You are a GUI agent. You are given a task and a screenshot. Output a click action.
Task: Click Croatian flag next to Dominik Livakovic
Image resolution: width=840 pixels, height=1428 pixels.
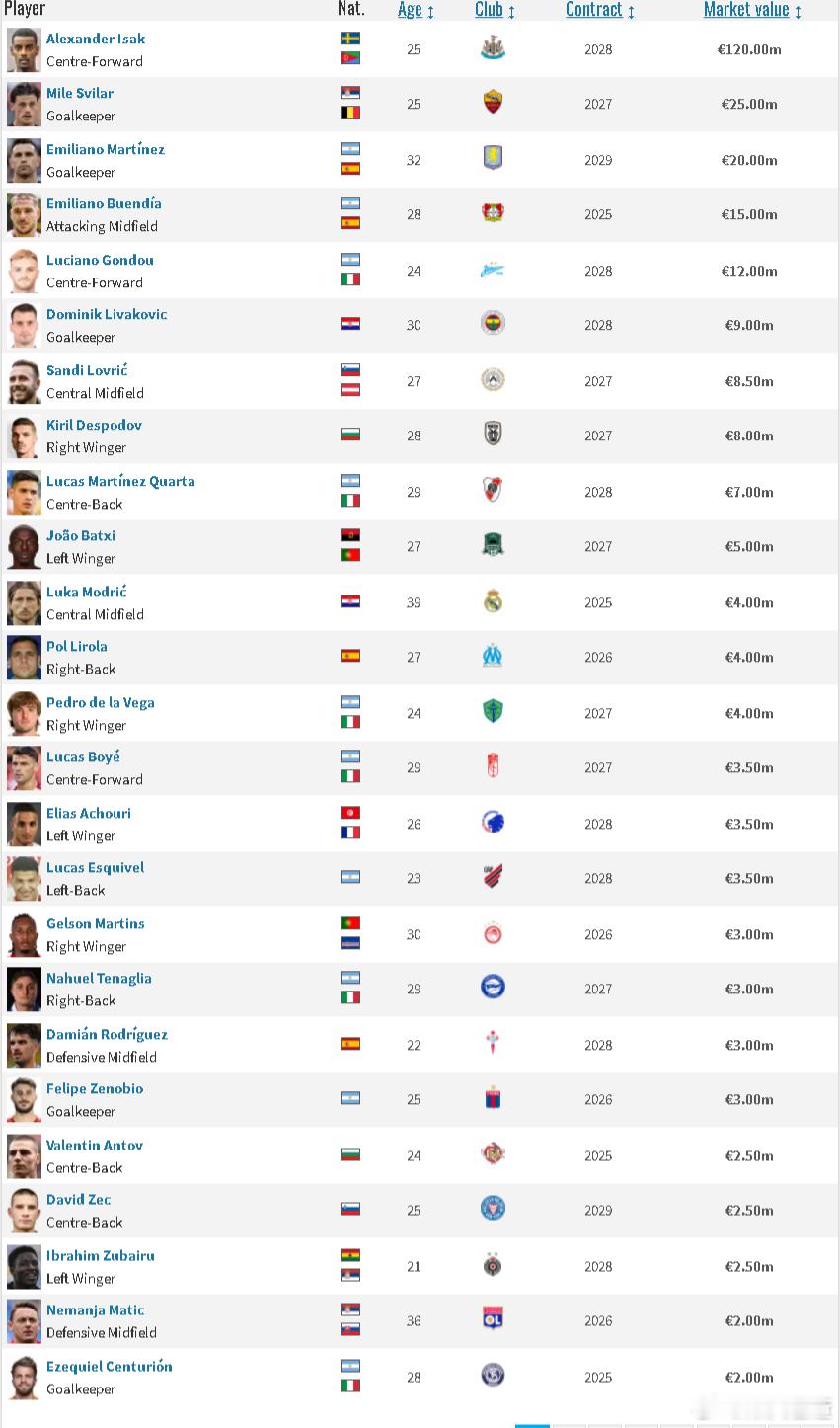click(x=350, y=324)
